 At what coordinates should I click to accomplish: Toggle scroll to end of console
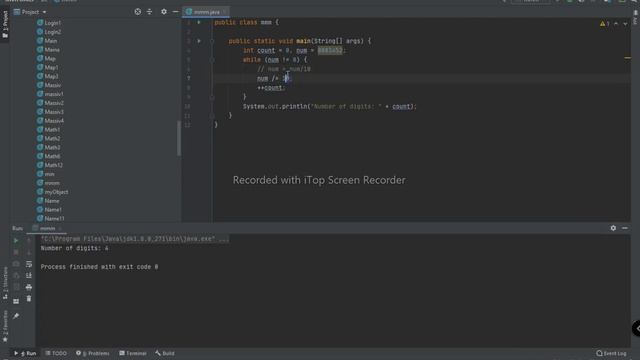point(29,276)
